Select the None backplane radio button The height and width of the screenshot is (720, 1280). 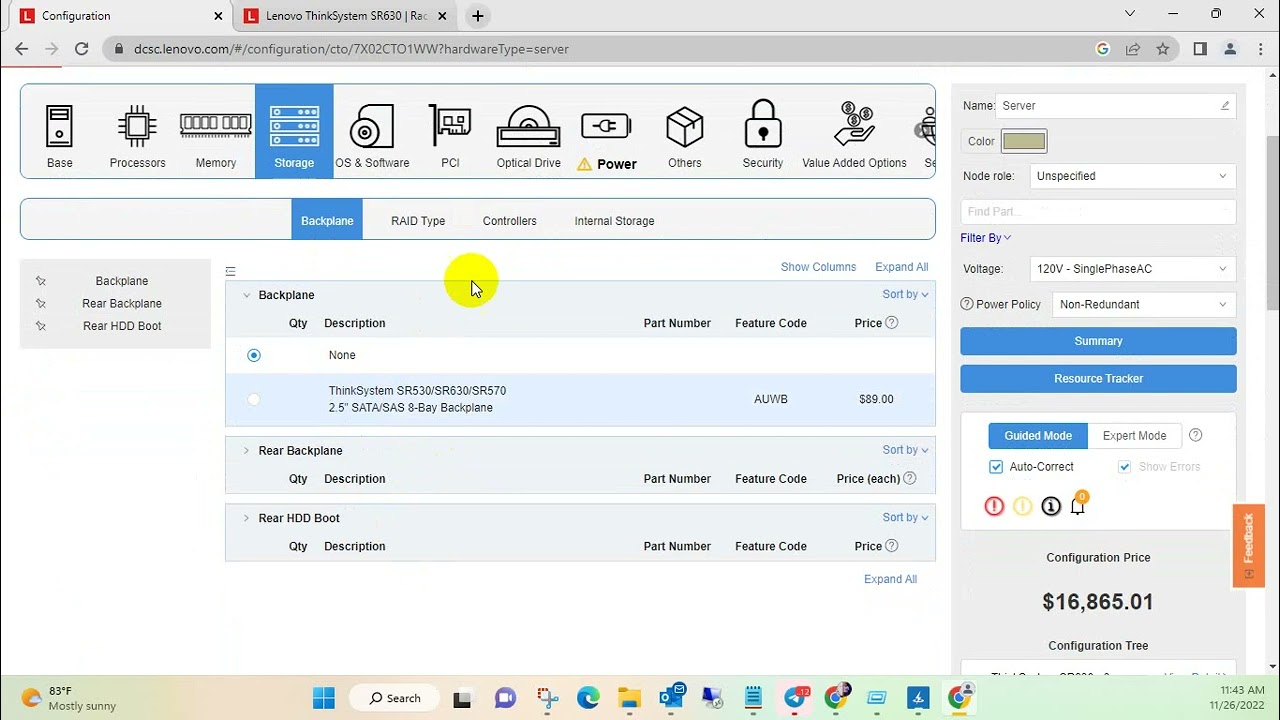point(254,355)
